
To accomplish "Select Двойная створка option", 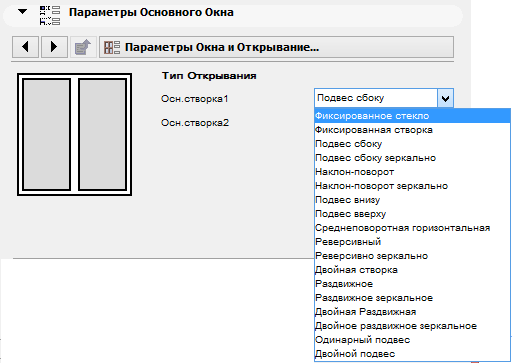I will point(412,270).
